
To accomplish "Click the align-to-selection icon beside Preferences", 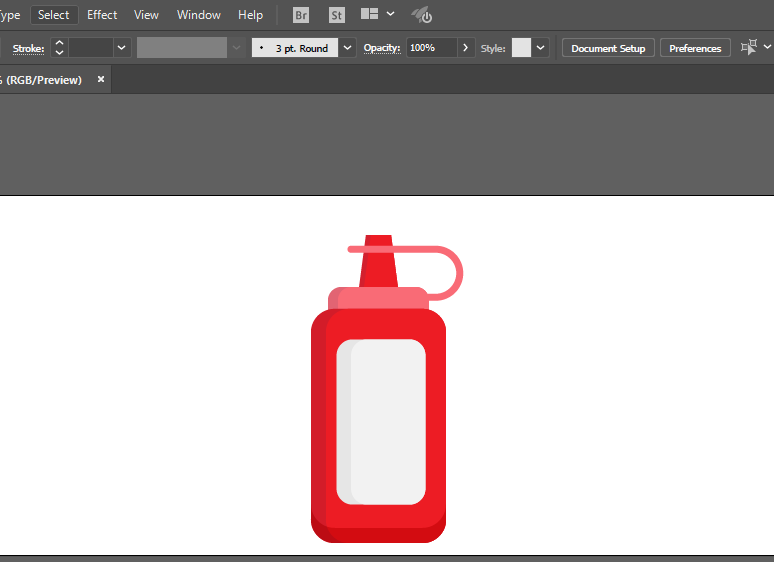I will click(748, 47).
